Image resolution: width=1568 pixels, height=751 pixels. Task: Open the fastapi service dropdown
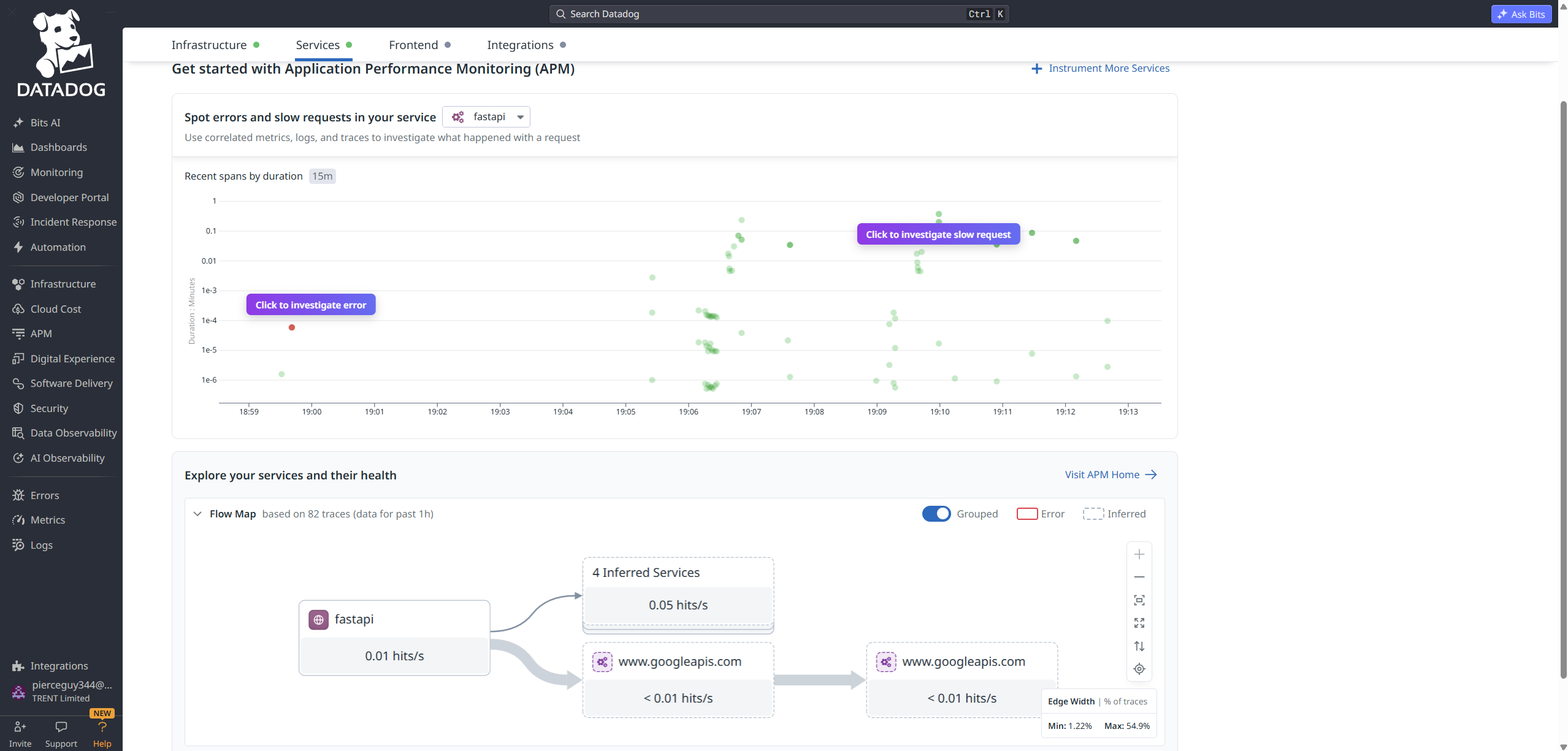click(486, 116)
